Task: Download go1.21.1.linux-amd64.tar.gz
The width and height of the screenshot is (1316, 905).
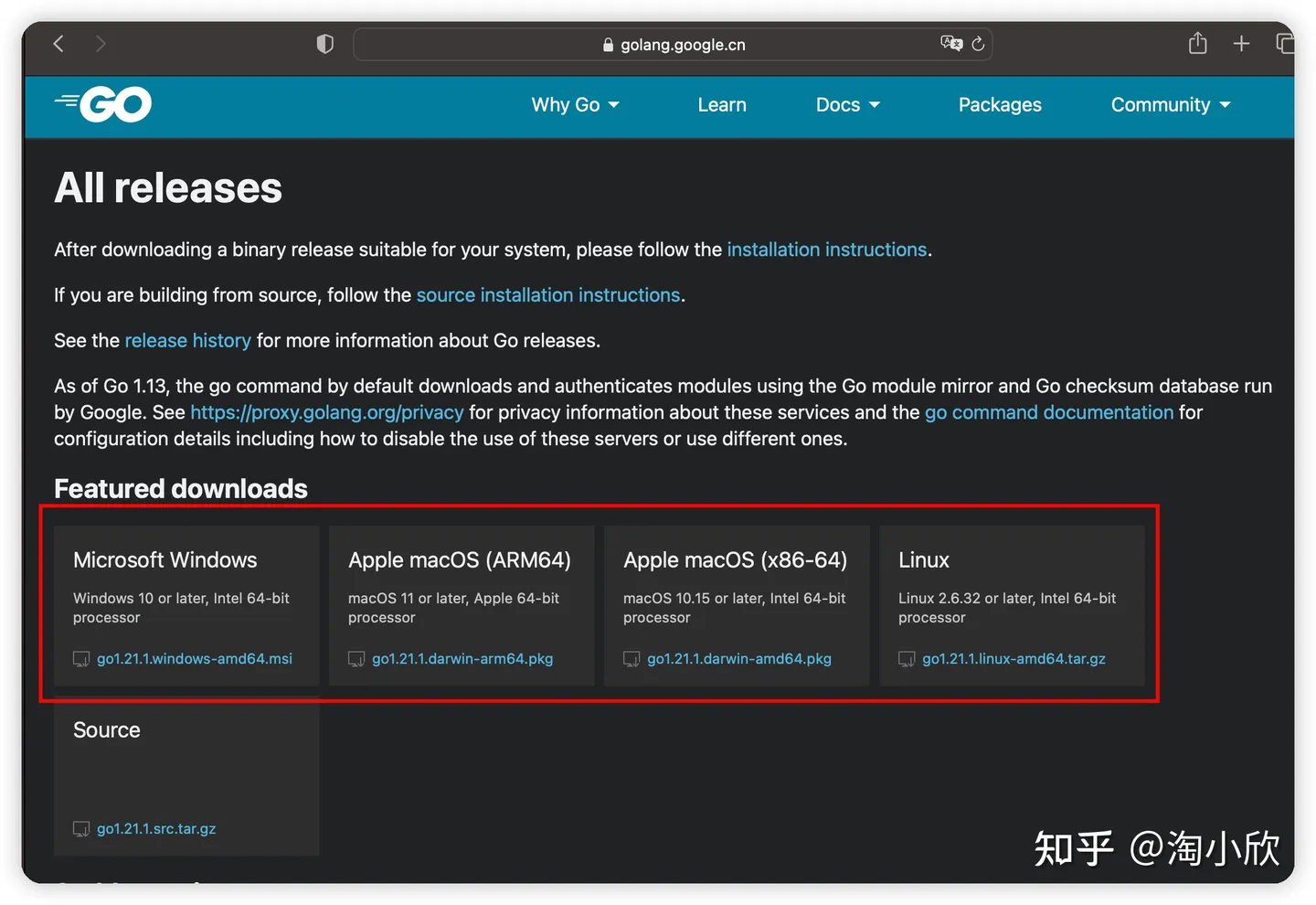Action: coord(1014,659)
